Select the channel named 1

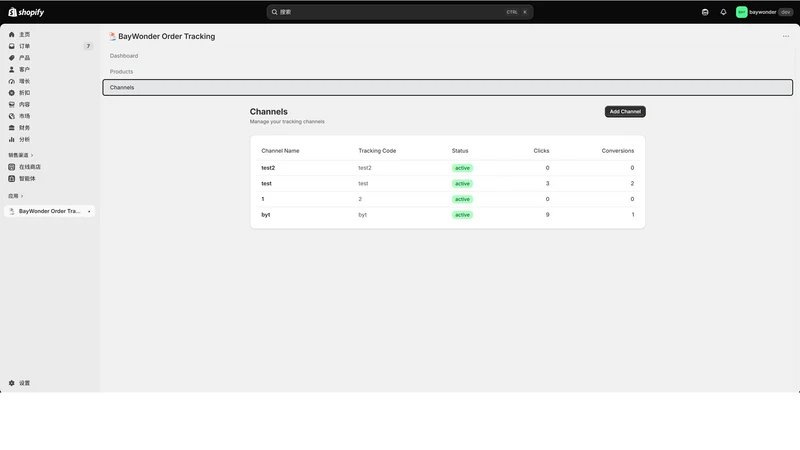coord(263,199)
